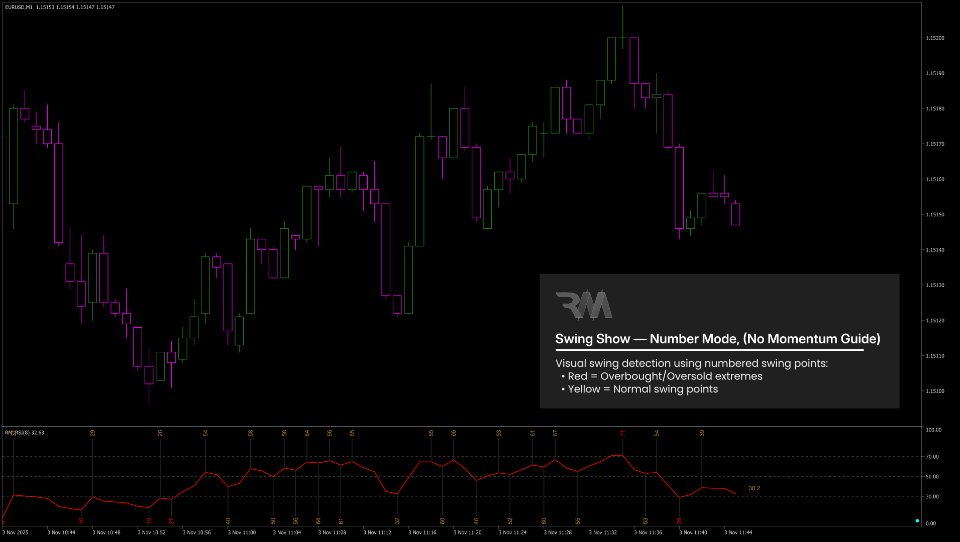Click the 3 Nov 11:08 time label
Screen dimensions: 960x542
[332, 532]
